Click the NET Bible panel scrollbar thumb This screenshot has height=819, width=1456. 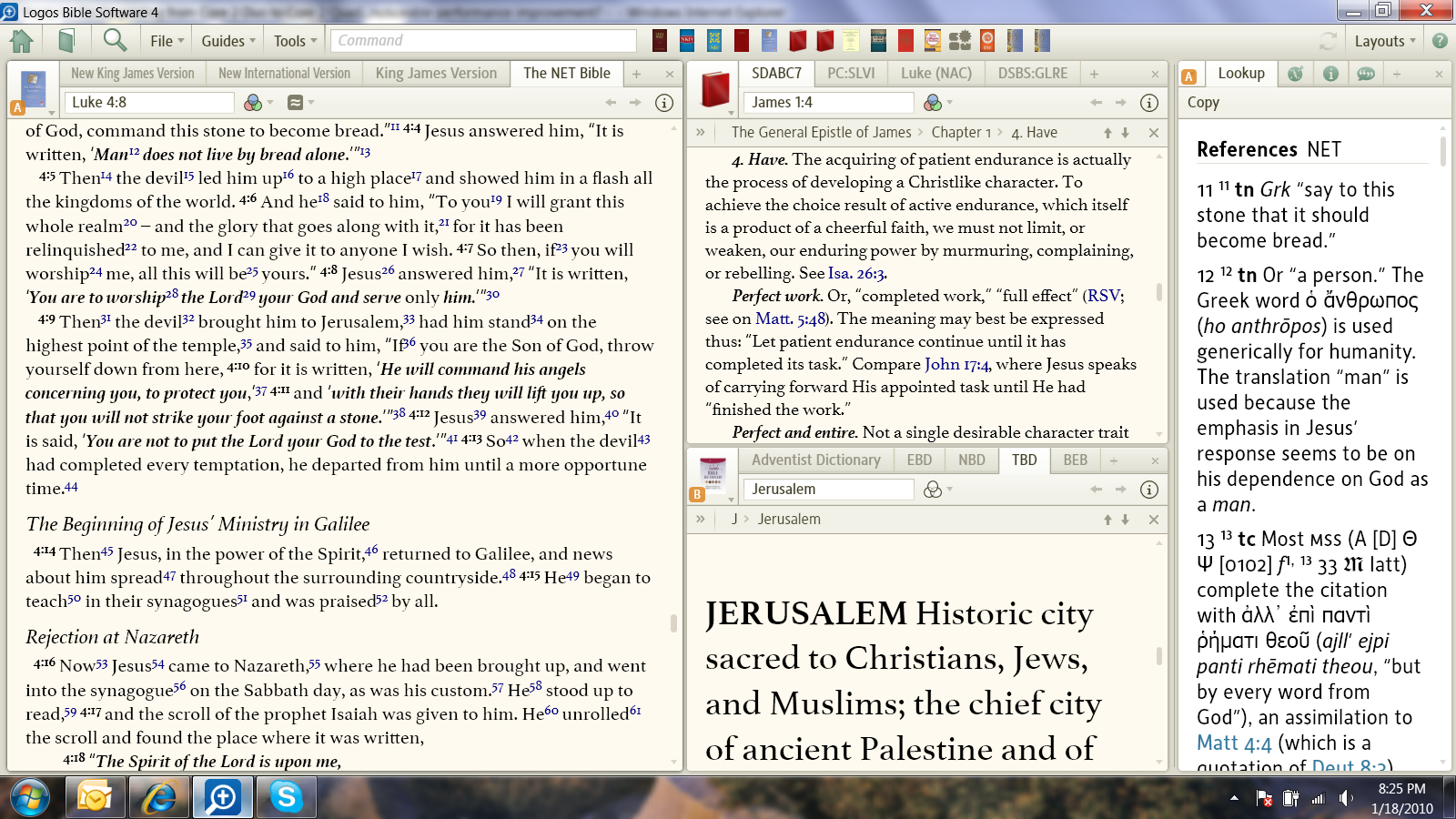(x=673, y=622)
